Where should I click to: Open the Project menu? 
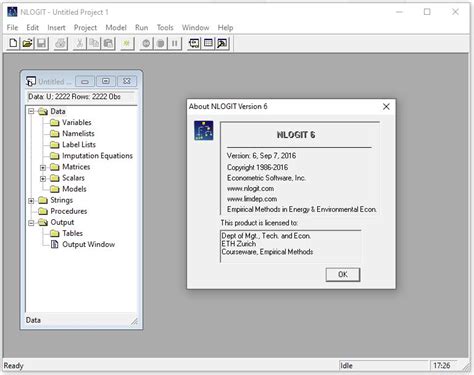[x=85, y=28]
